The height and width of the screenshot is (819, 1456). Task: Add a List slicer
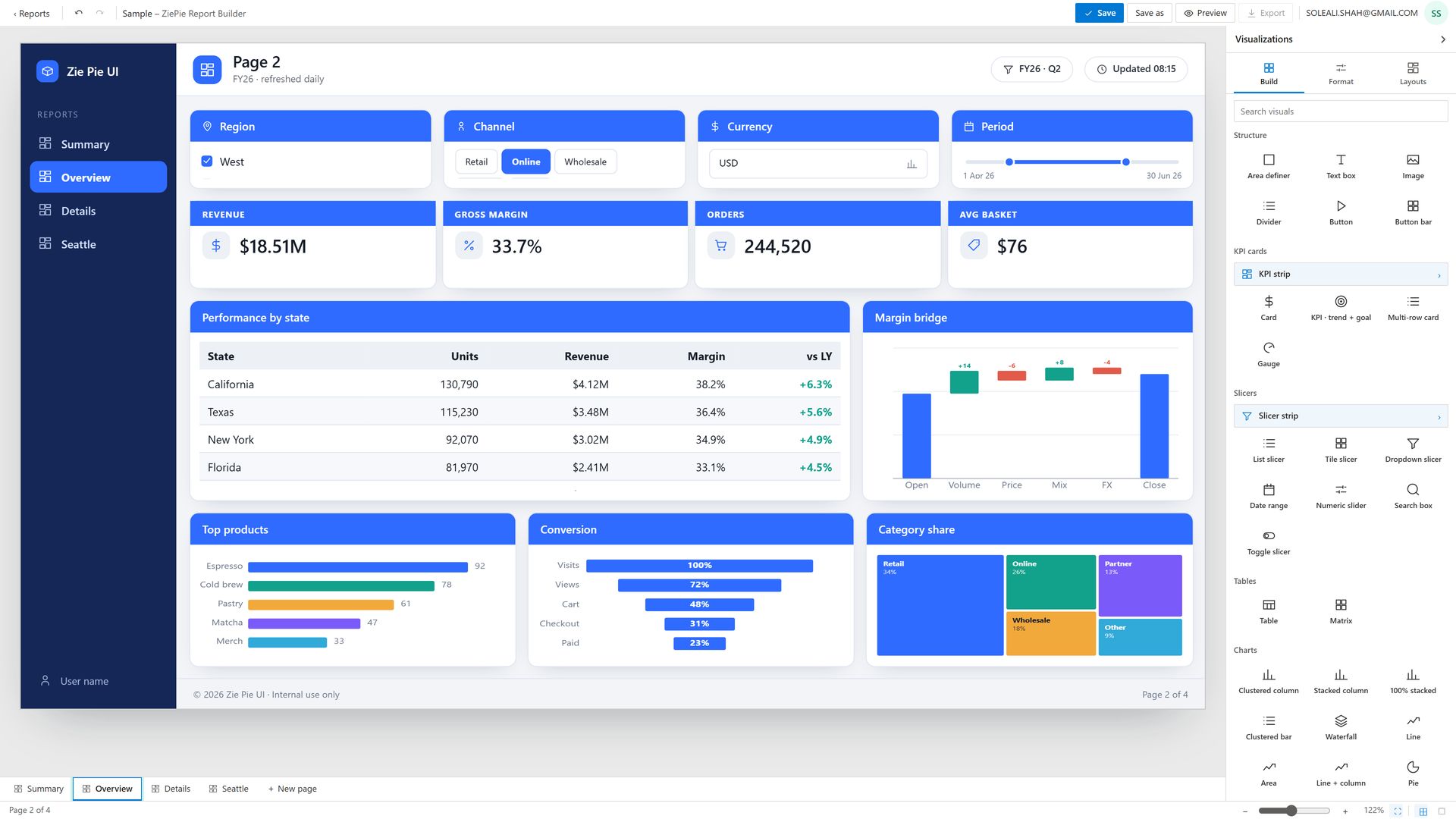click(x=1268, y=450)
